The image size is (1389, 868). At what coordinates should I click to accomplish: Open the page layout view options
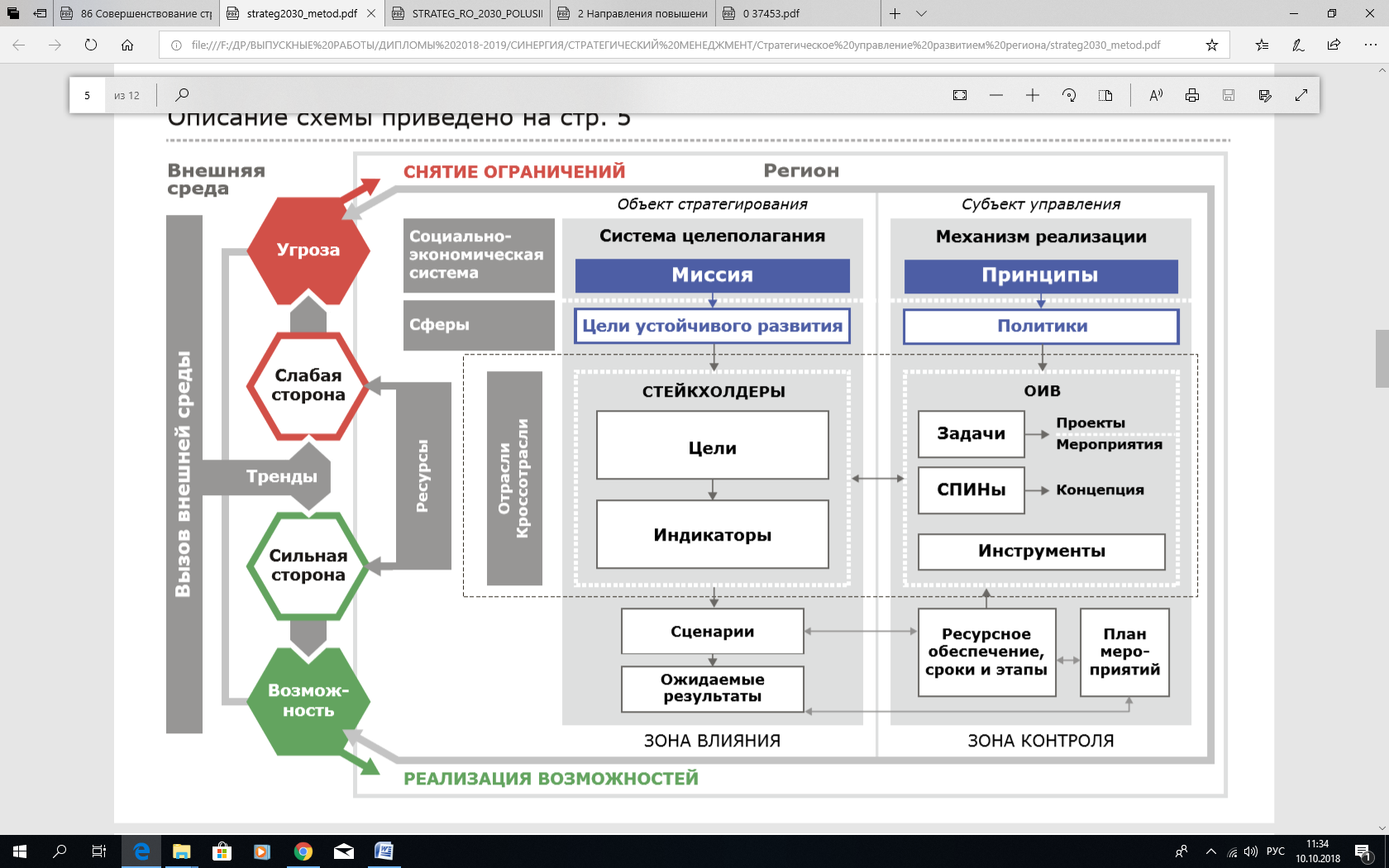pyautogui.click(x=1105, y=95)
